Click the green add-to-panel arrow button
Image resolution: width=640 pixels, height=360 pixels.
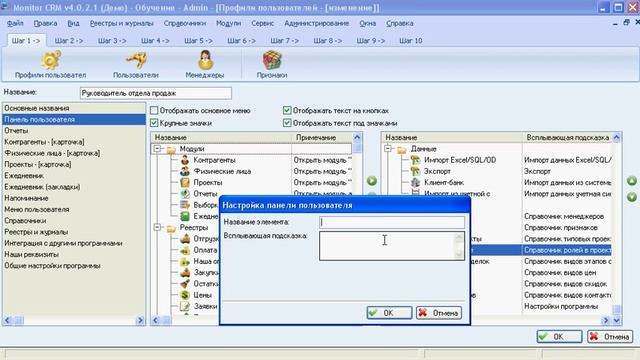pos(371,181)
